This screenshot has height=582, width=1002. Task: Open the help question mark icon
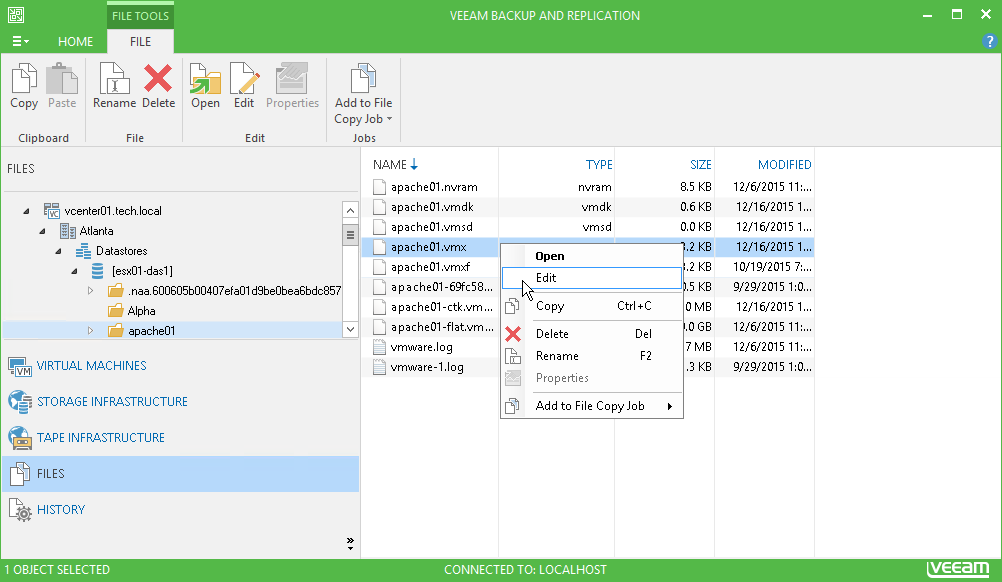pos(989,41)
